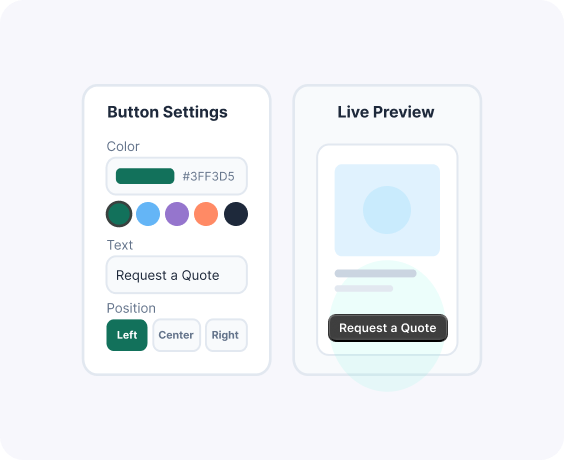Set button position to Left
This screenshot has height=460, width=564.
[127, 335]
